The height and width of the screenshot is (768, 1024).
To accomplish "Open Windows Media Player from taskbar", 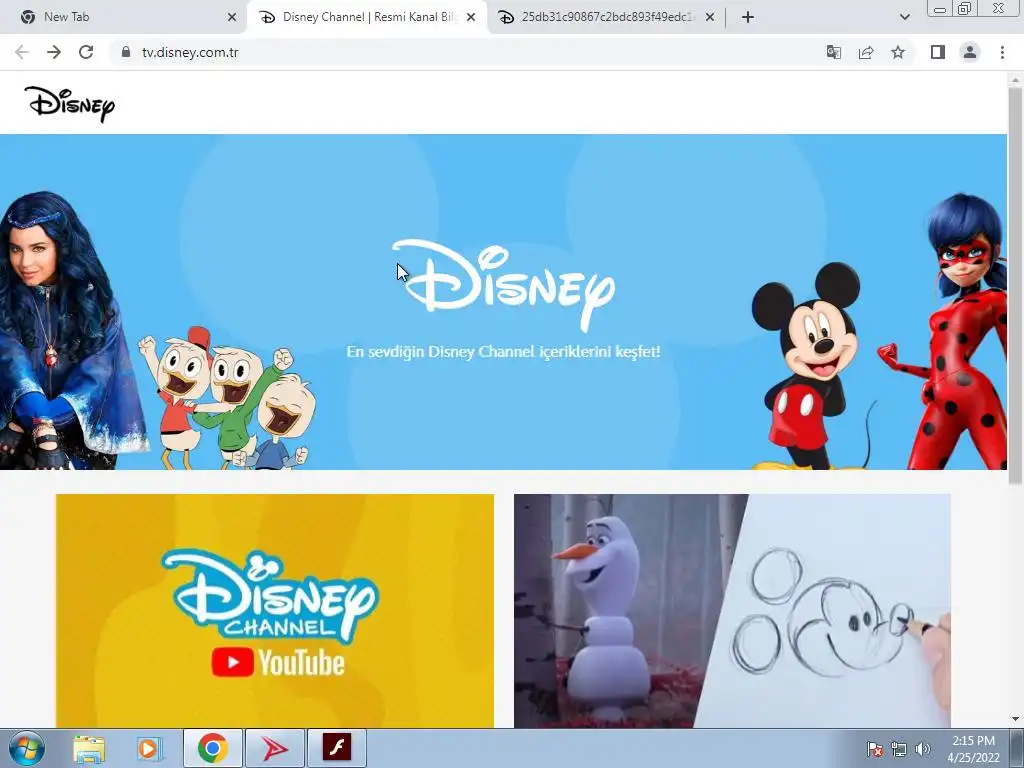I will coord(149,748).
